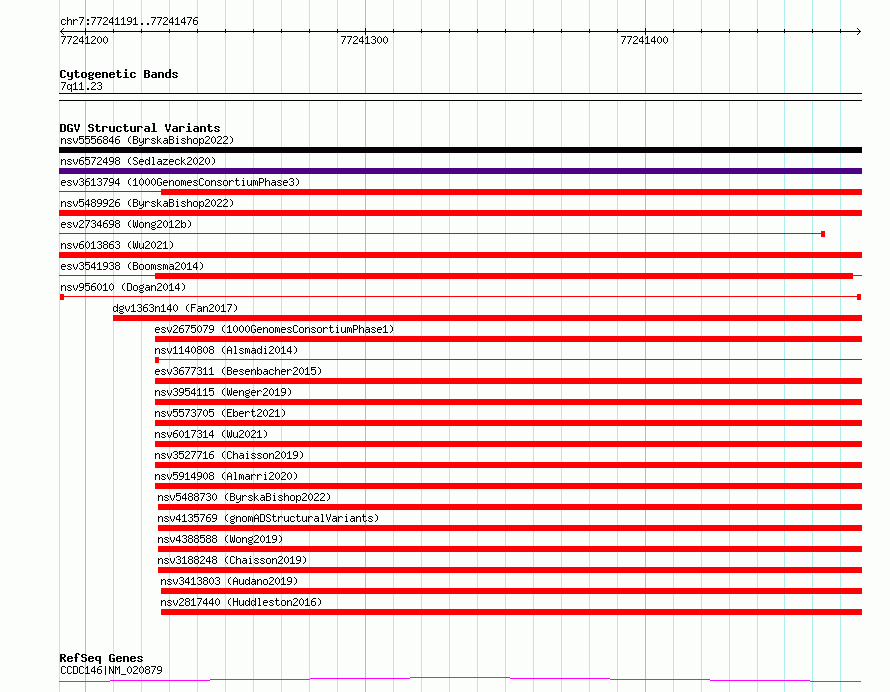Click the purple nsv6572498 variant bar

pyautogui.click(x=460, y=171)
